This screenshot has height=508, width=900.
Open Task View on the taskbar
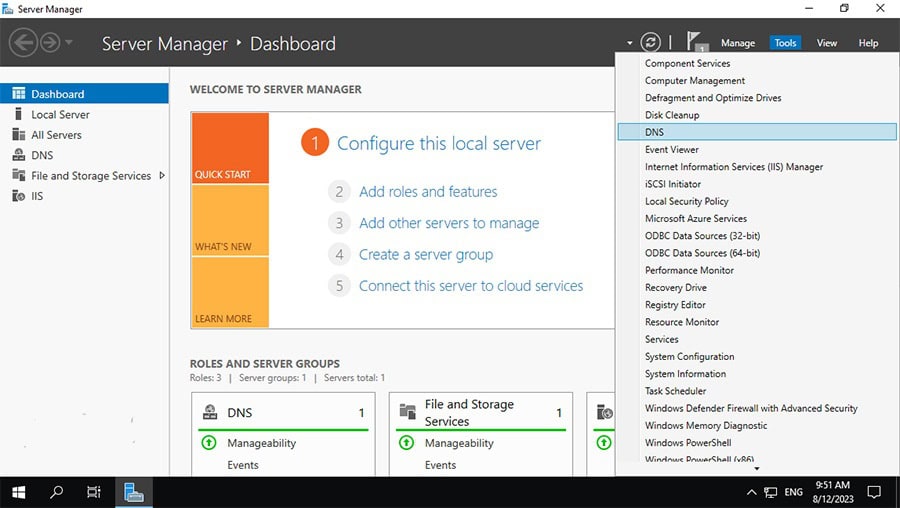pyautogui.click(x=94, y=492)
